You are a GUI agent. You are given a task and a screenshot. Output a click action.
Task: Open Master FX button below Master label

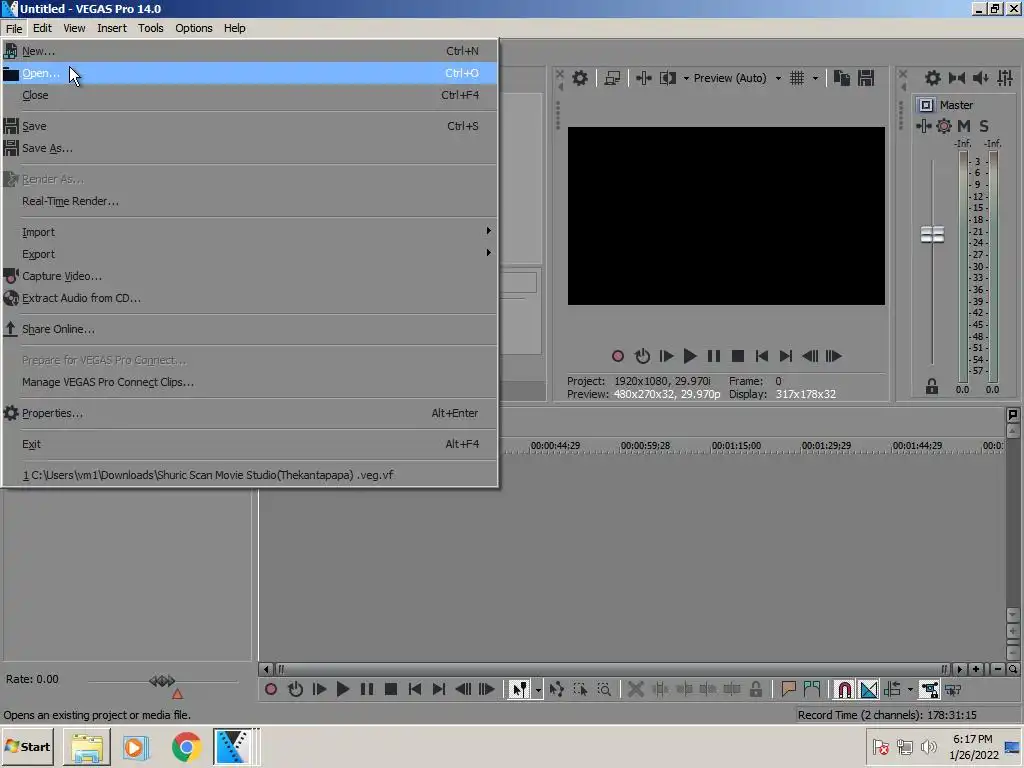[923, 126]
